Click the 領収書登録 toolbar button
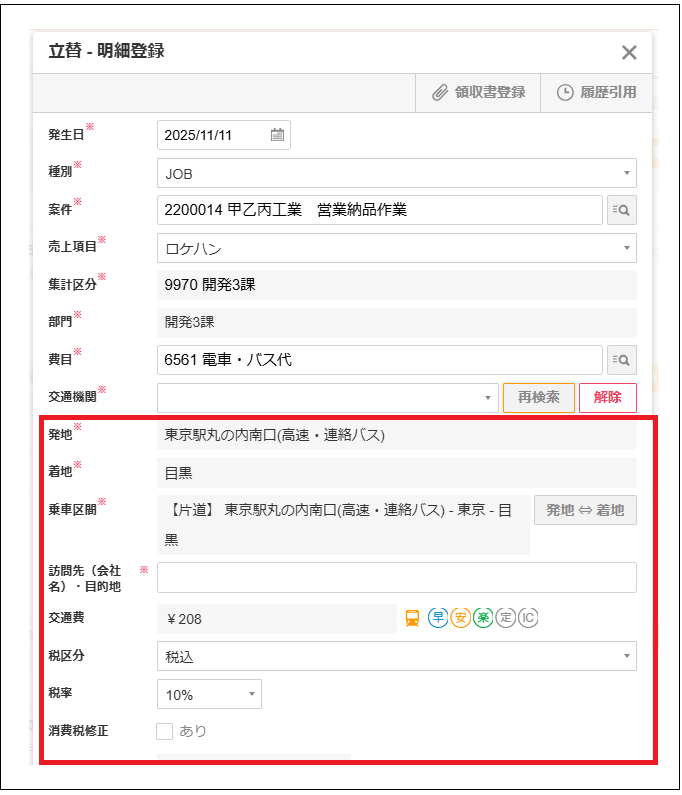Image resolution: width=682 pixels, height=795 pixels. pos(479,92)
